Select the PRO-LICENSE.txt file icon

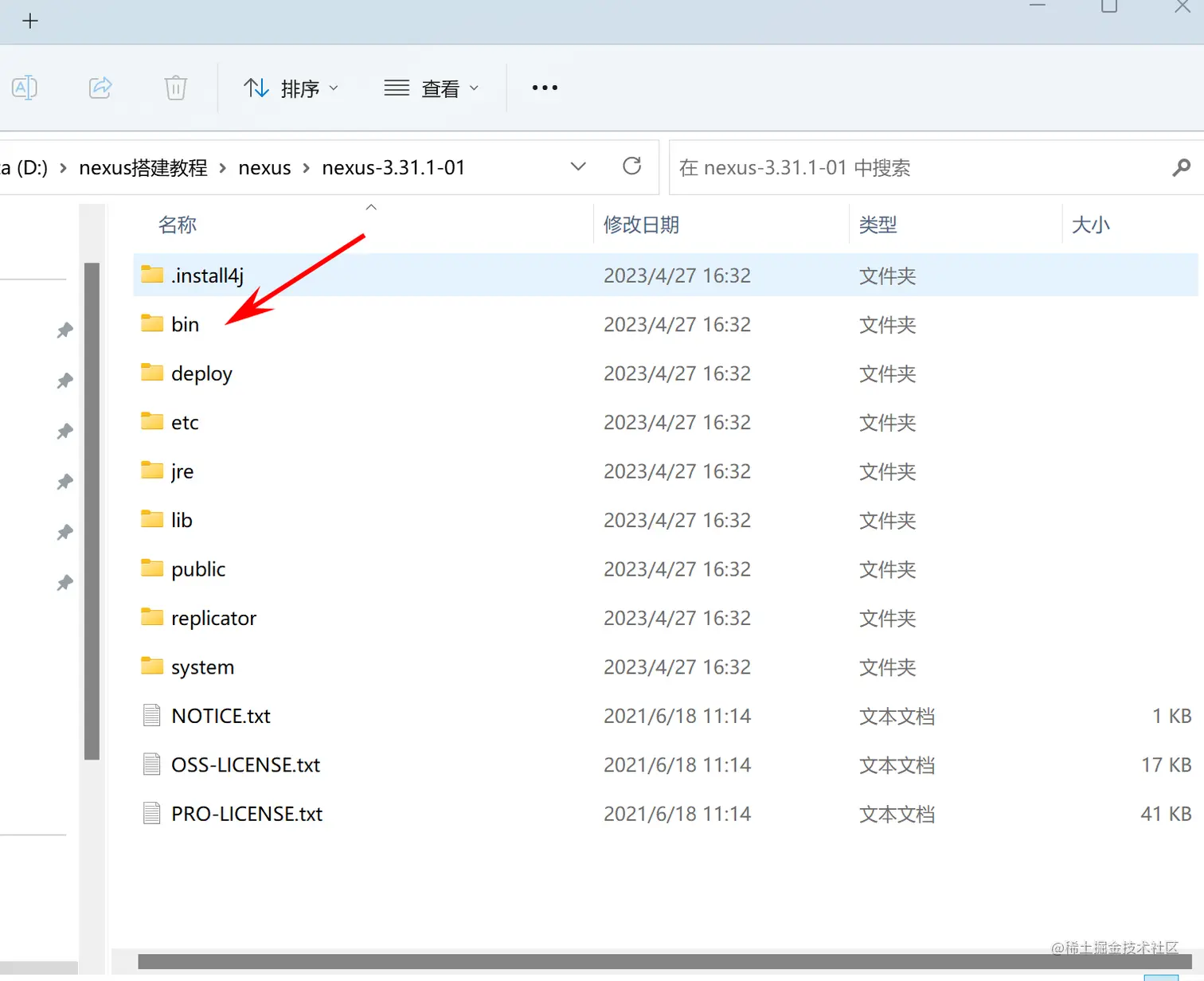(152, 814)
